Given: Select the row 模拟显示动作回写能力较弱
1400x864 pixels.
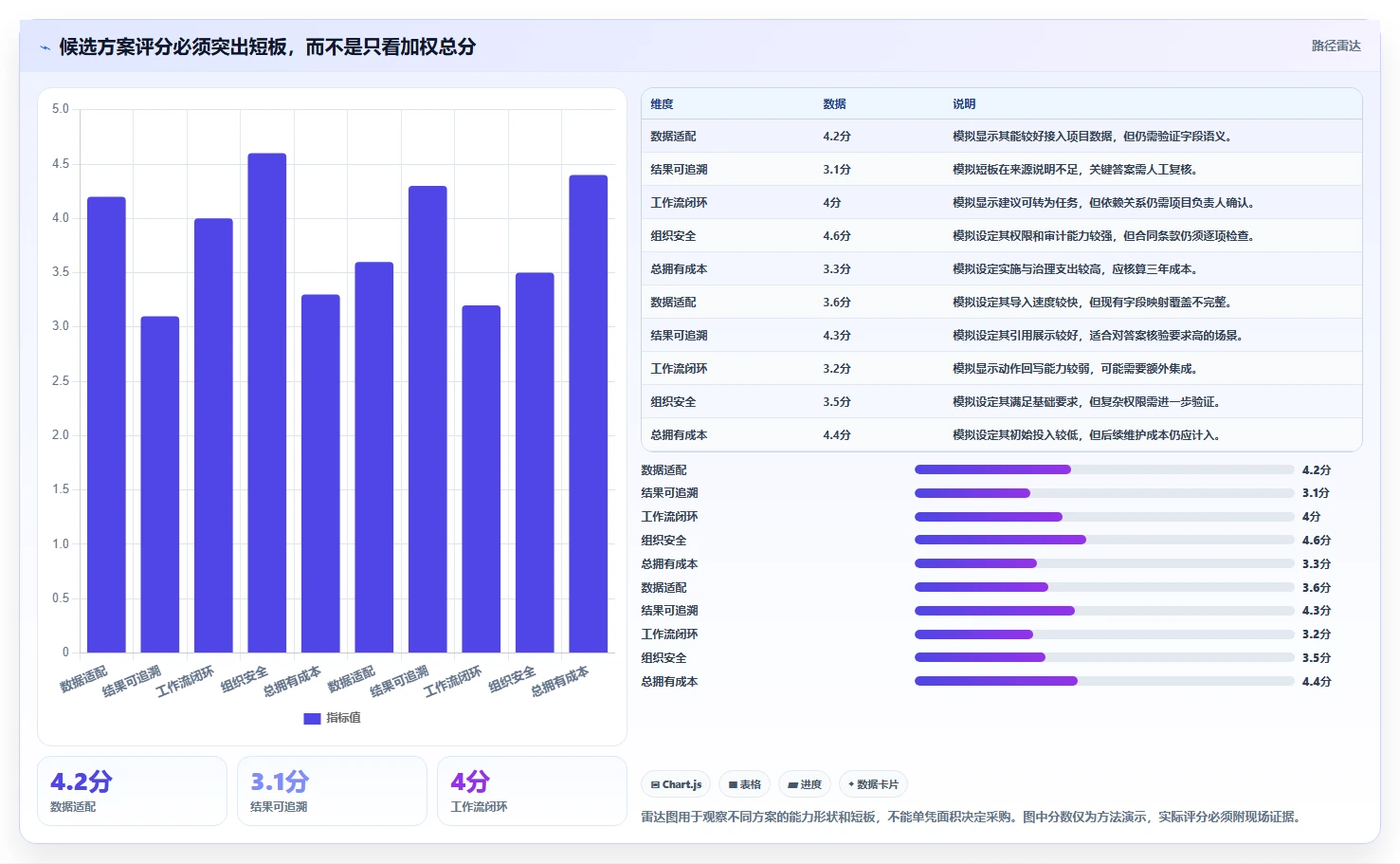Looking at the screenshot, I should (1002, 369).
